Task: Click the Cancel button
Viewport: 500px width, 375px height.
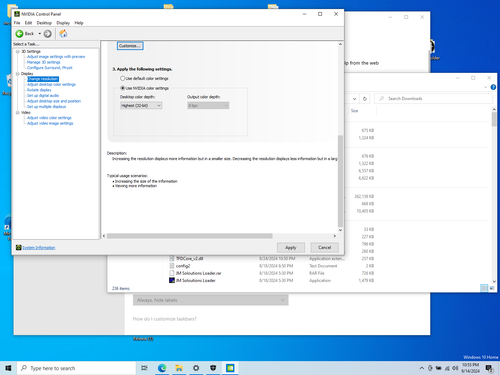Action: pyautogui.click(x=324, y=247)
